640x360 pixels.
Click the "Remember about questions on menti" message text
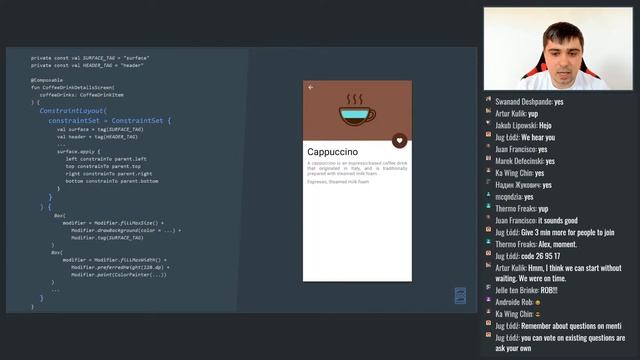coord(571,326)
